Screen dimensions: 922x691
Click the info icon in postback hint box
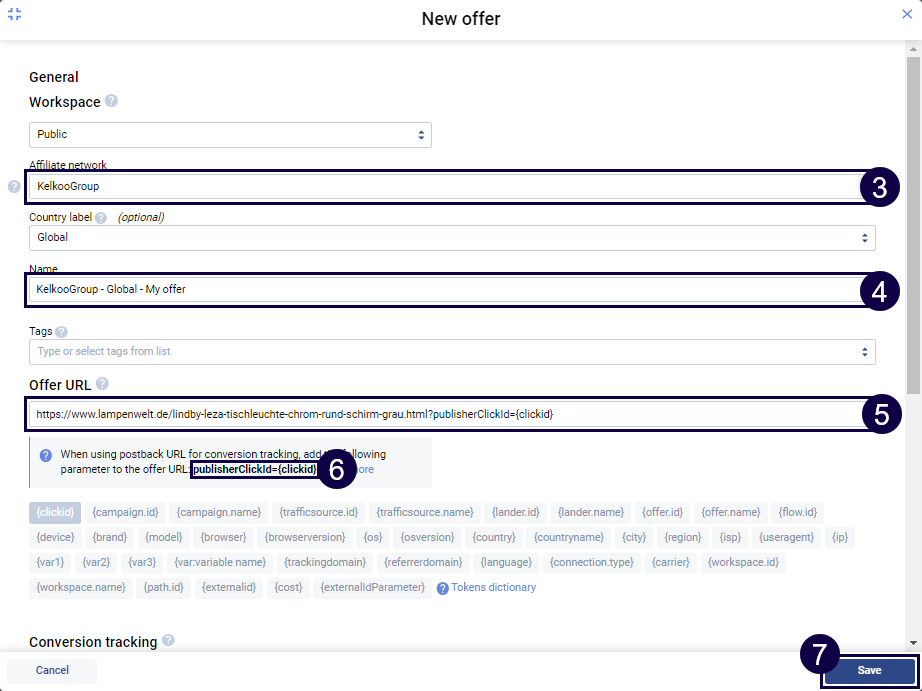coord(46,455)
